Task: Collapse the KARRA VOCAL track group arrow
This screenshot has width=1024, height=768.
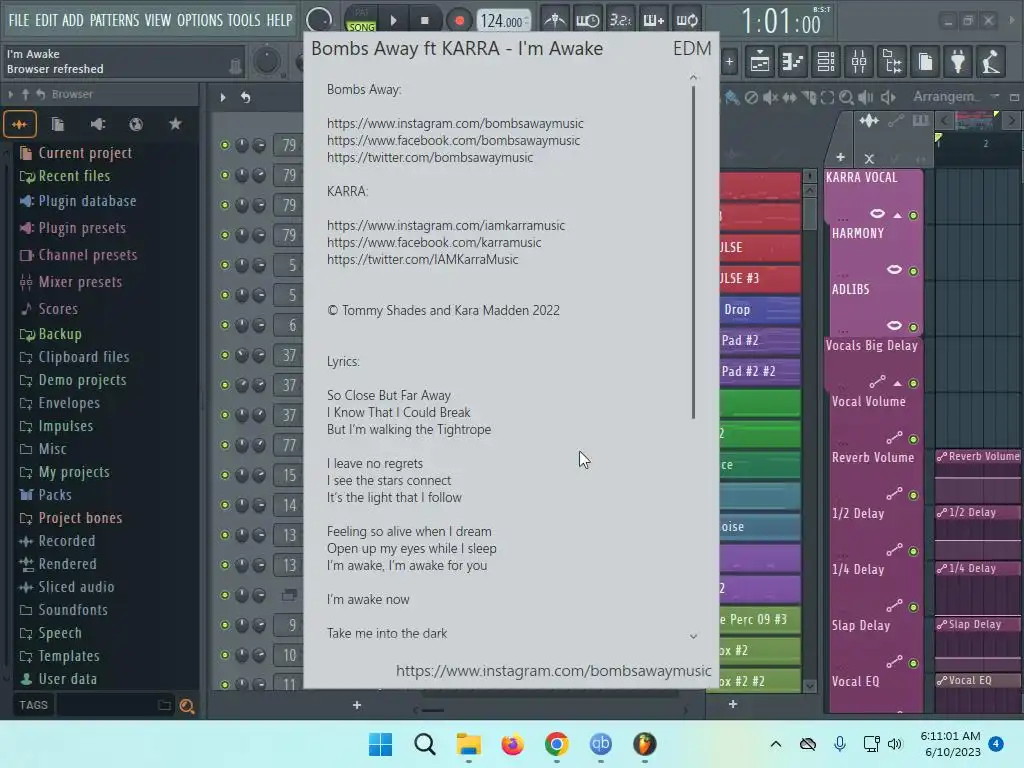Action: [x=898, y=215]
